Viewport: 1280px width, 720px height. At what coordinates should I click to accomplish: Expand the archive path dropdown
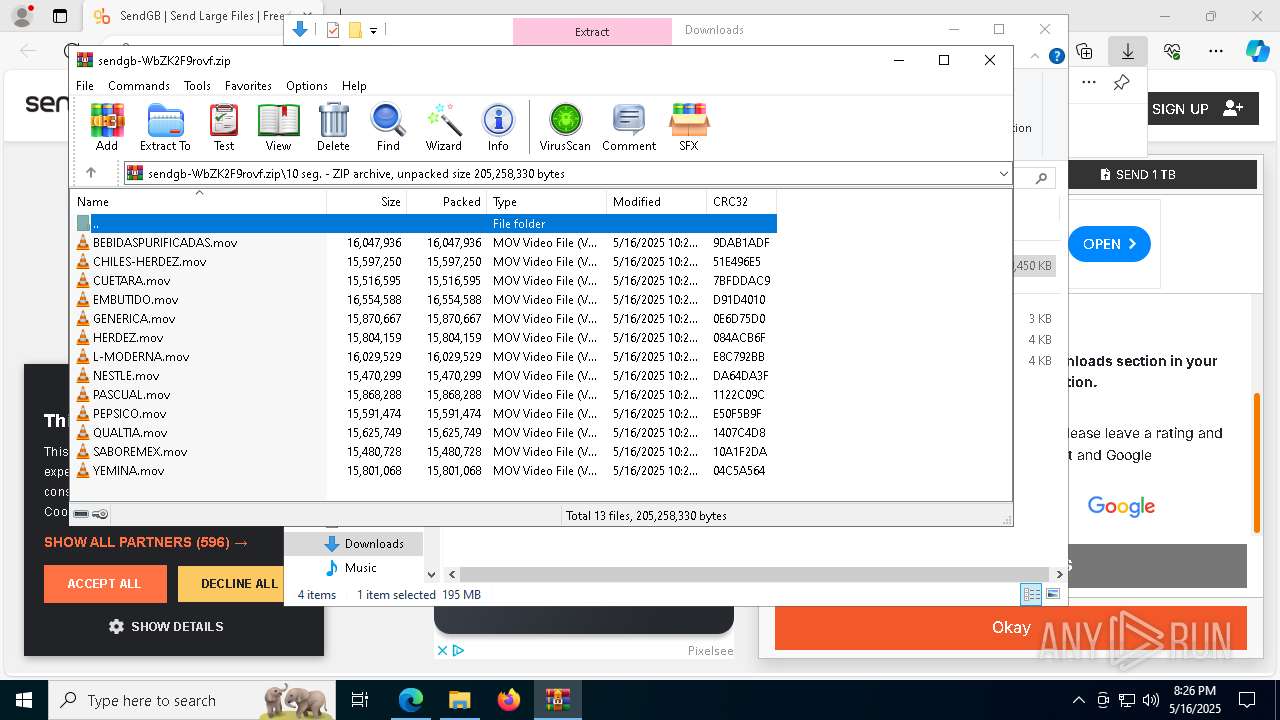tap(1003, 174)
